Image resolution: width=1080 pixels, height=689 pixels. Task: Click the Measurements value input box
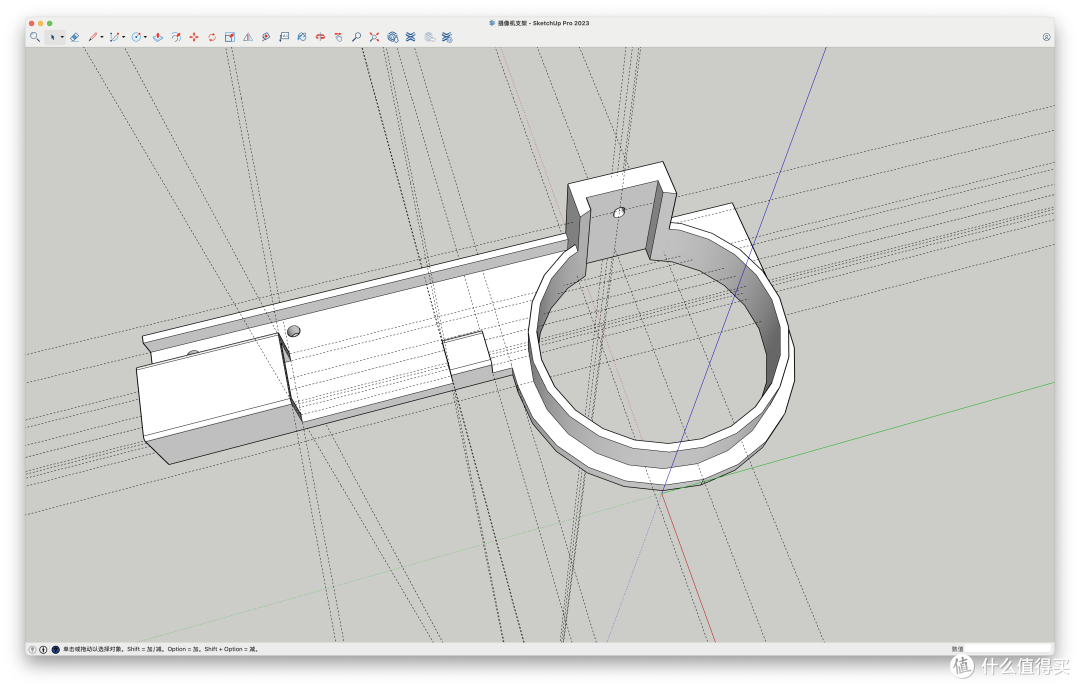coord(1008,649)
